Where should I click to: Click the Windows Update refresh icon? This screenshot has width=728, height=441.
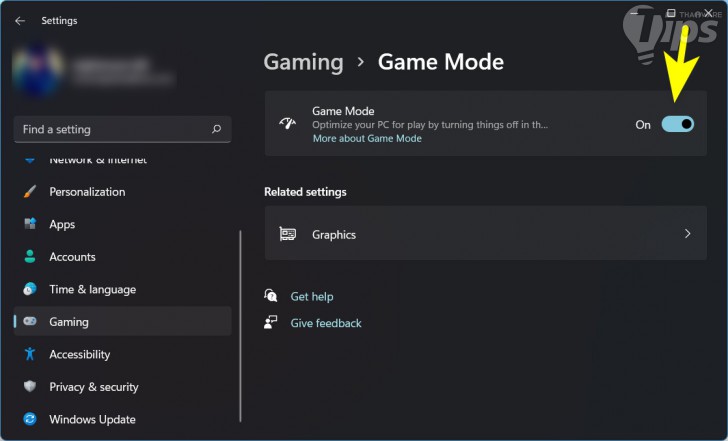pyautogui.click(x=30, y=419)
